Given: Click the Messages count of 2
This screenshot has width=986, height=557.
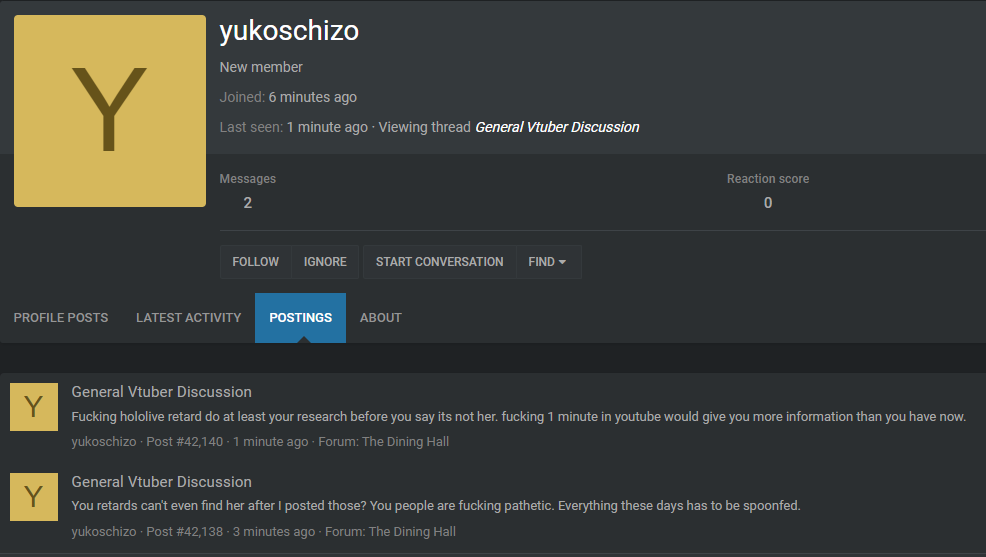Looking at the screenshot, I should (248, 202).
